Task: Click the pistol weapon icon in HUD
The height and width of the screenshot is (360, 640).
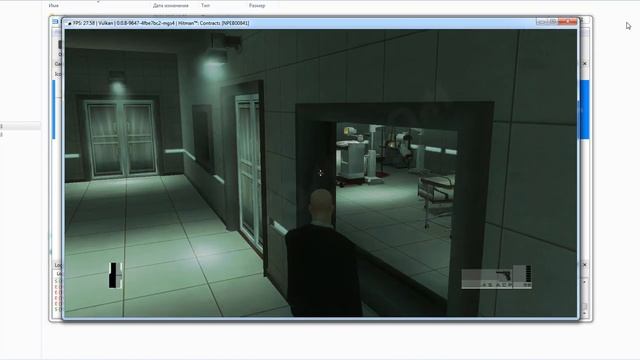Action: [503, 276]
